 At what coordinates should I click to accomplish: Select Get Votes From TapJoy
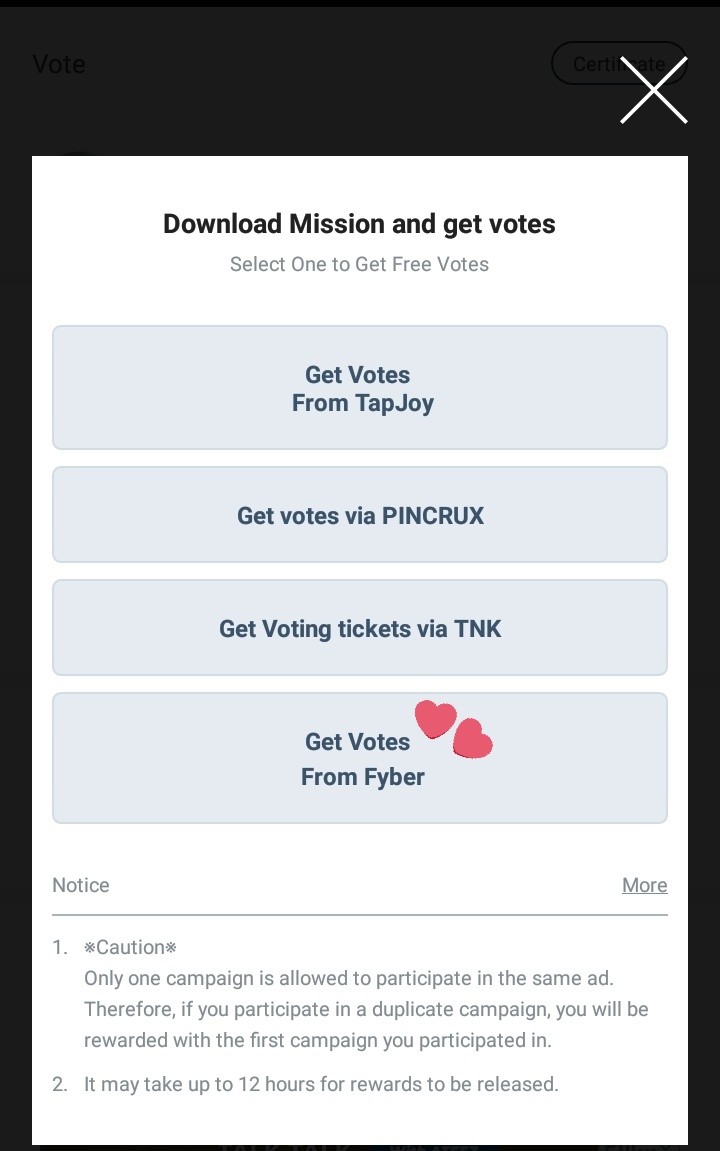point(359,388)
